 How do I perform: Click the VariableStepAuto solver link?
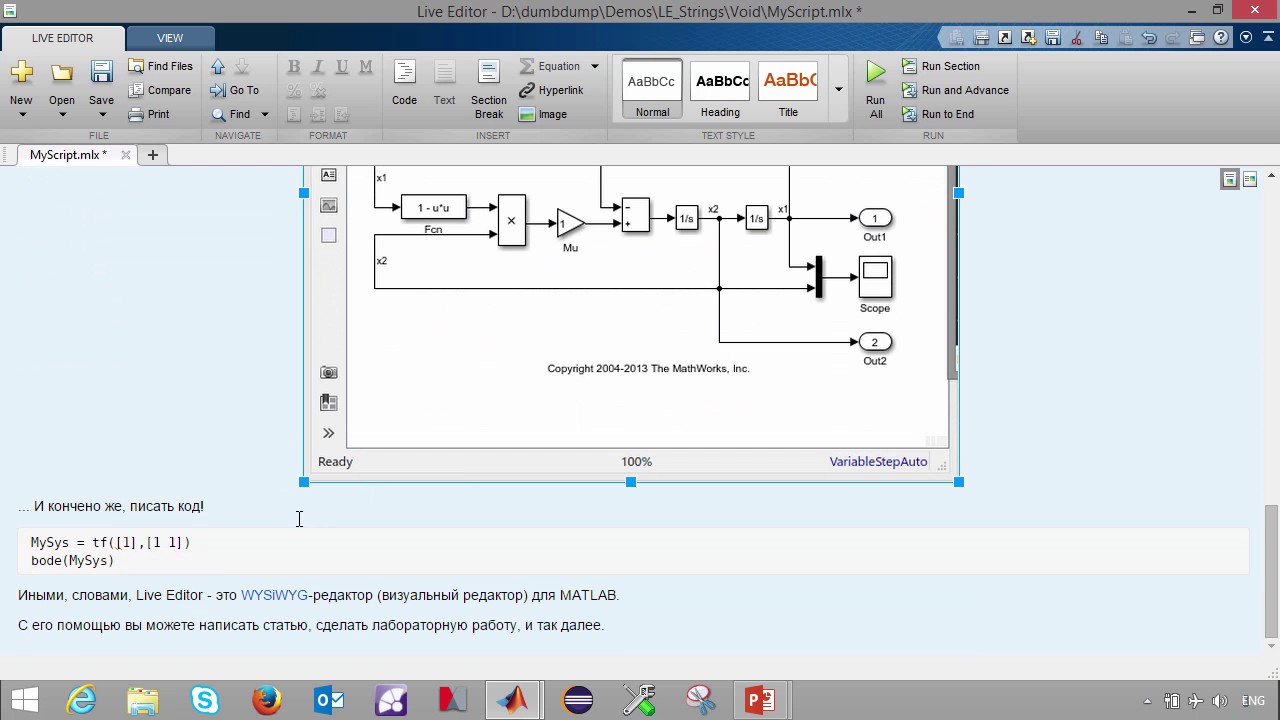pyautogui.click(x=878, y=462)
